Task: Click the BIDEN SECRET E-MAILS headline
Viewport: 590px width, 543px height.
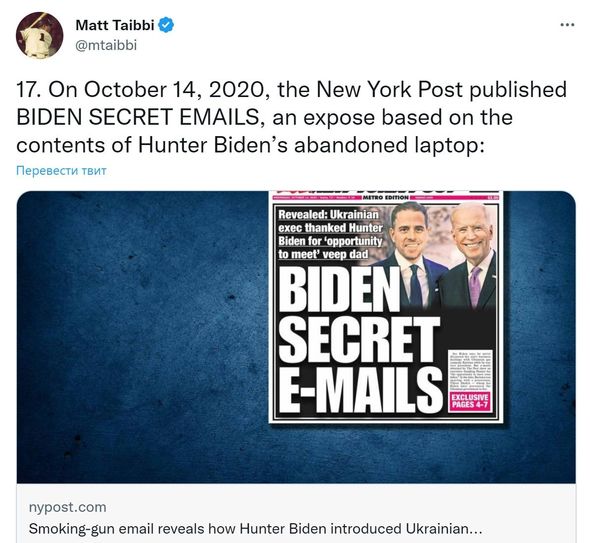Action: click(359, 339)
